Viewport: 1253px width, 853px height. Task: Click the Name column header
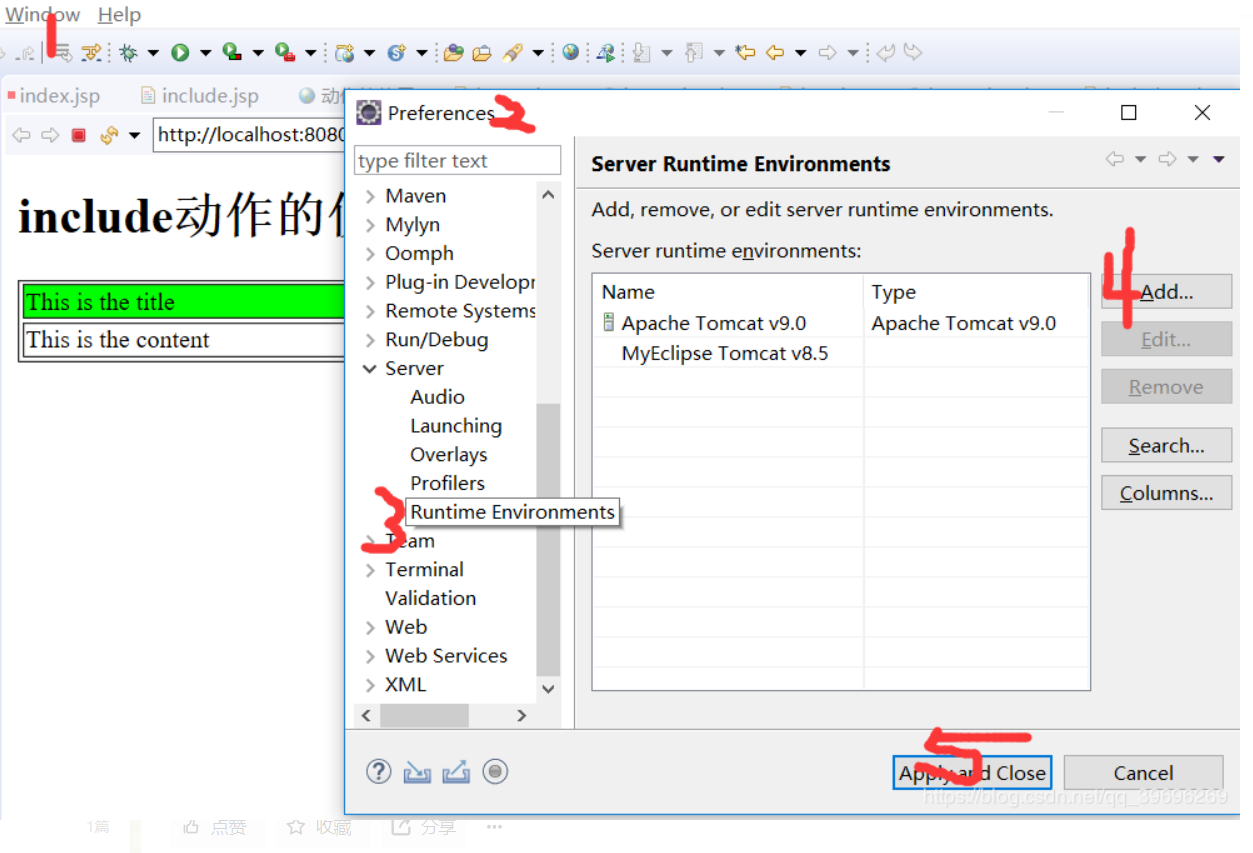tap(628, 292)
